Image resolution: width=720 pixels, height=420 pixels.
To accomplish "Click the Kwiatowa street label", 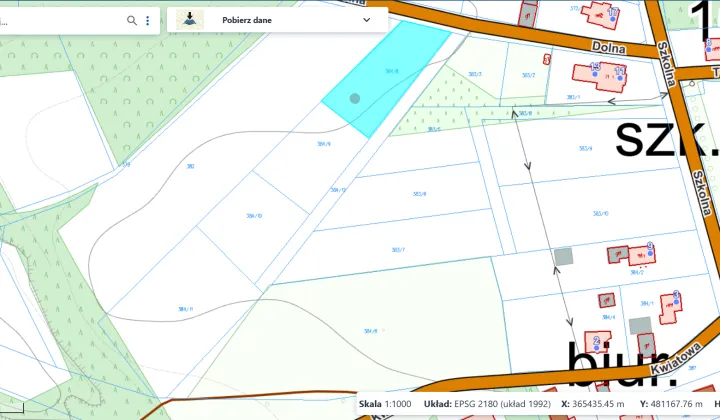I will [675, 358].
